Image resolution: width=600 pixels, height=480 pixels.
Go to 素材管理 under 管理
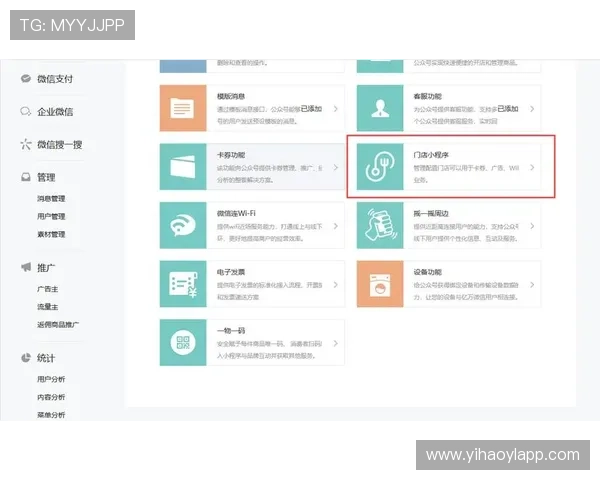[51, 234]
